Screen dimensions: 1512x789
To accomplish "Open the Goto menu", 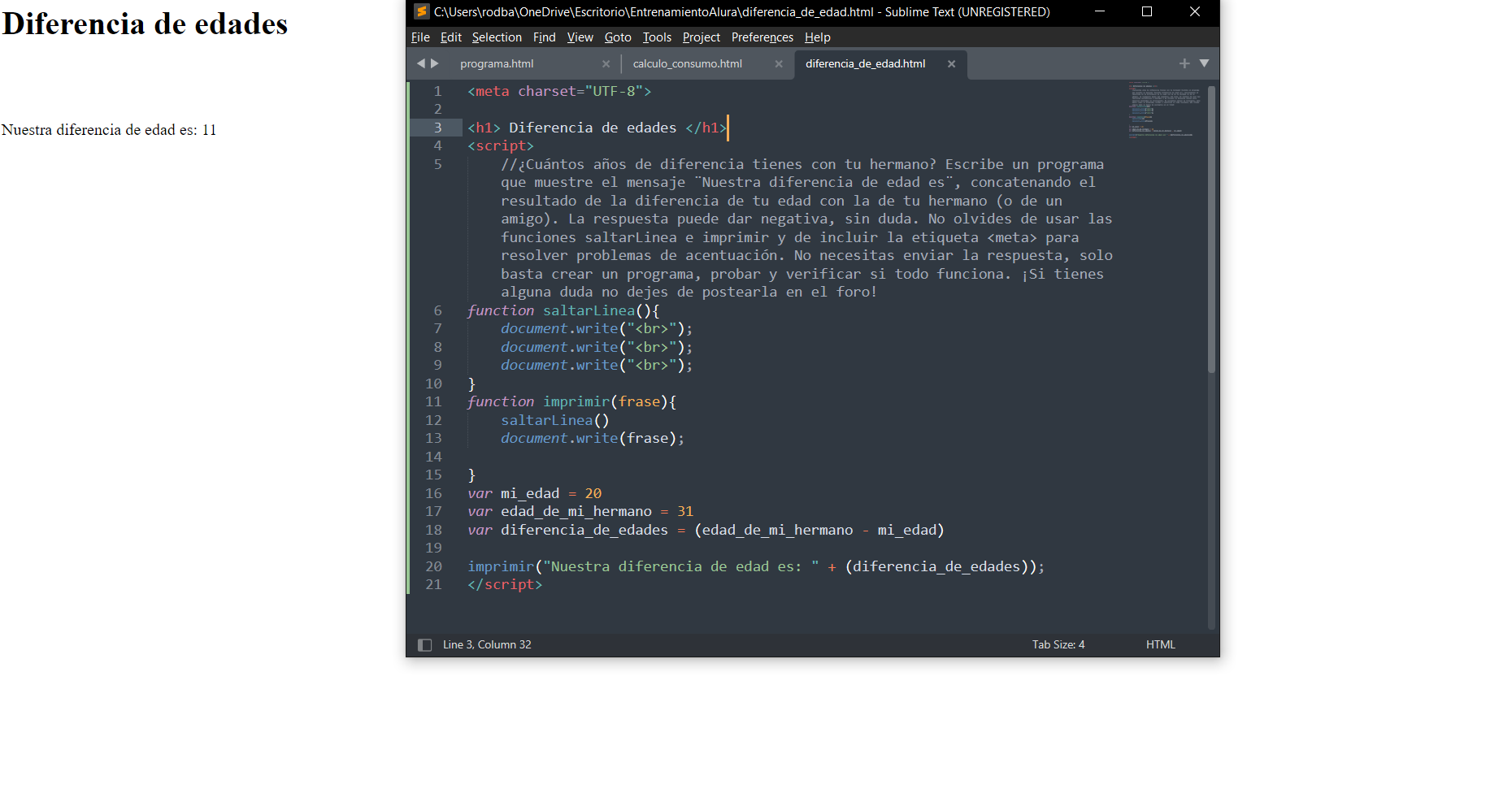I will coord(618,37).
